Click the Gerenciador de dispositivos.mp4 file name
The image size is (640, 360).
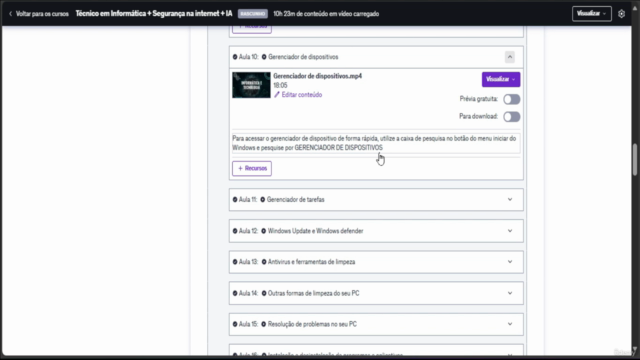click(x=318, y=76)
